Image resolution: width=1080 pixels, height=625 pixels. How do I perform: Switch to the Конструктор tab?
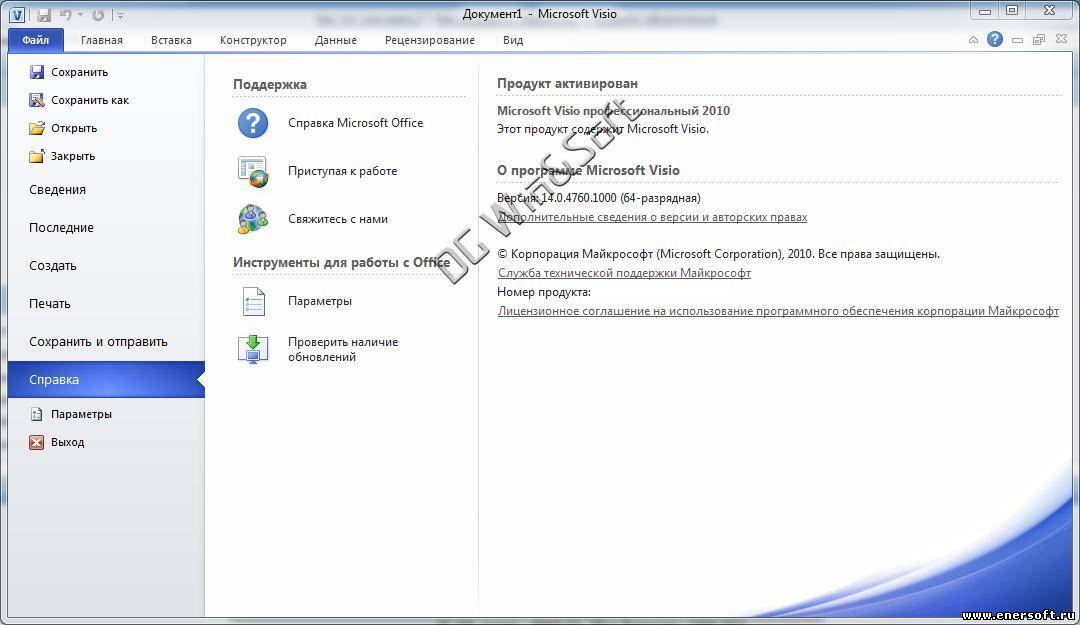point(253,40)
